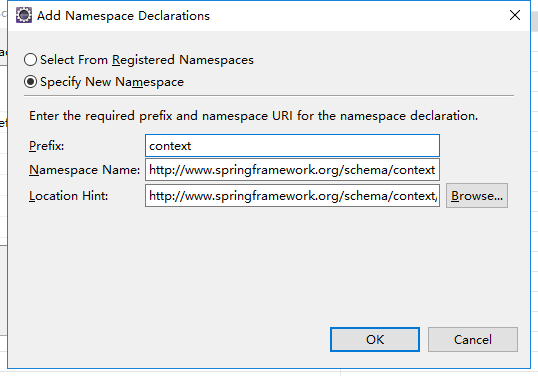Click the Eclipse gear icon in title bar
Image resolution: width=538 pixels, height=376 pixels.
tap(24, 15)
